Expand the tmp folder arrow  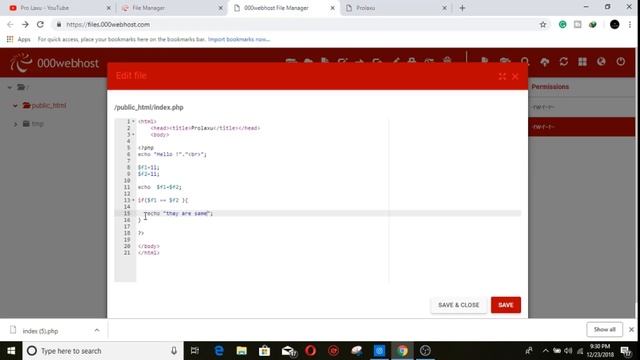click(x=16, y=124)
